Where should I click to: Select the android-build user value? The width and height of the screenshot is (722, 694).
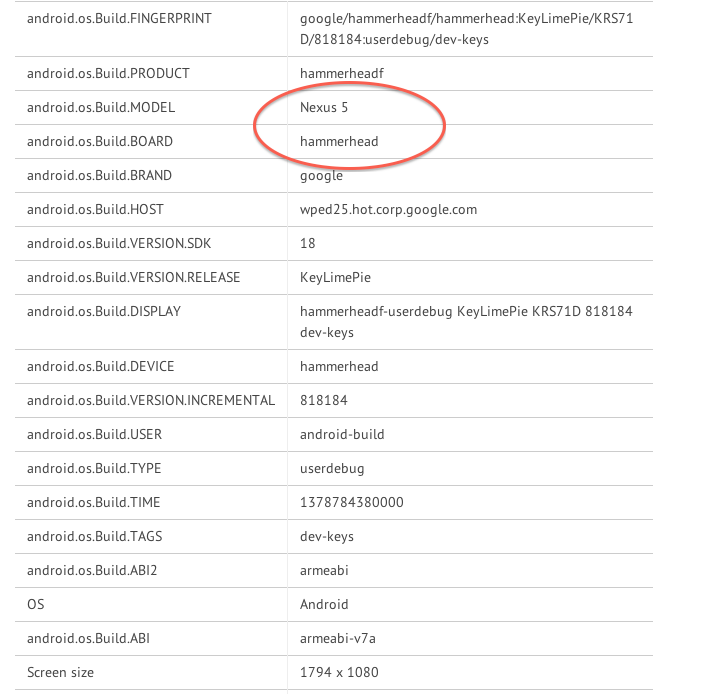[x=342, y=434]
